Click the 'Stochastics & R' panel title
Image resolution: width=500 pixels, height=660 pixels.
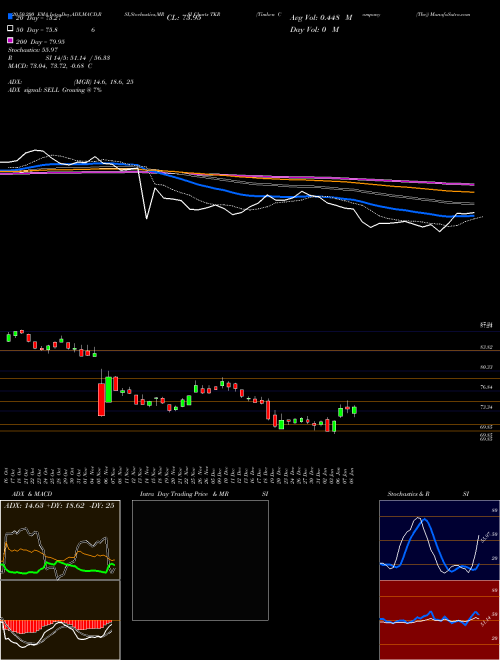409,494
